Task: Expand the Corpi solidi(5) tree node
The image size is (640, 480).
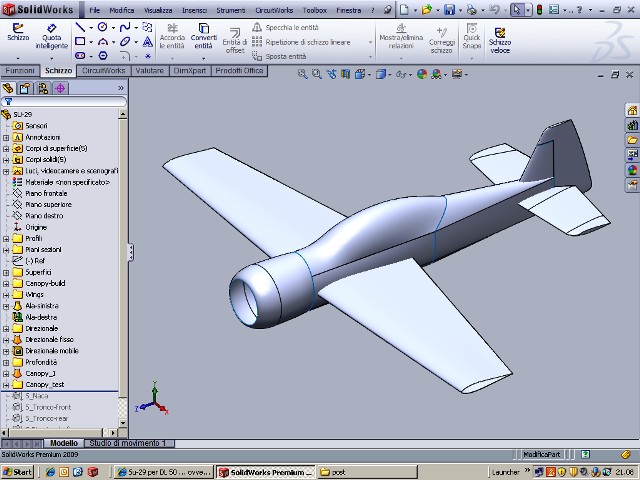Action: 6,159
